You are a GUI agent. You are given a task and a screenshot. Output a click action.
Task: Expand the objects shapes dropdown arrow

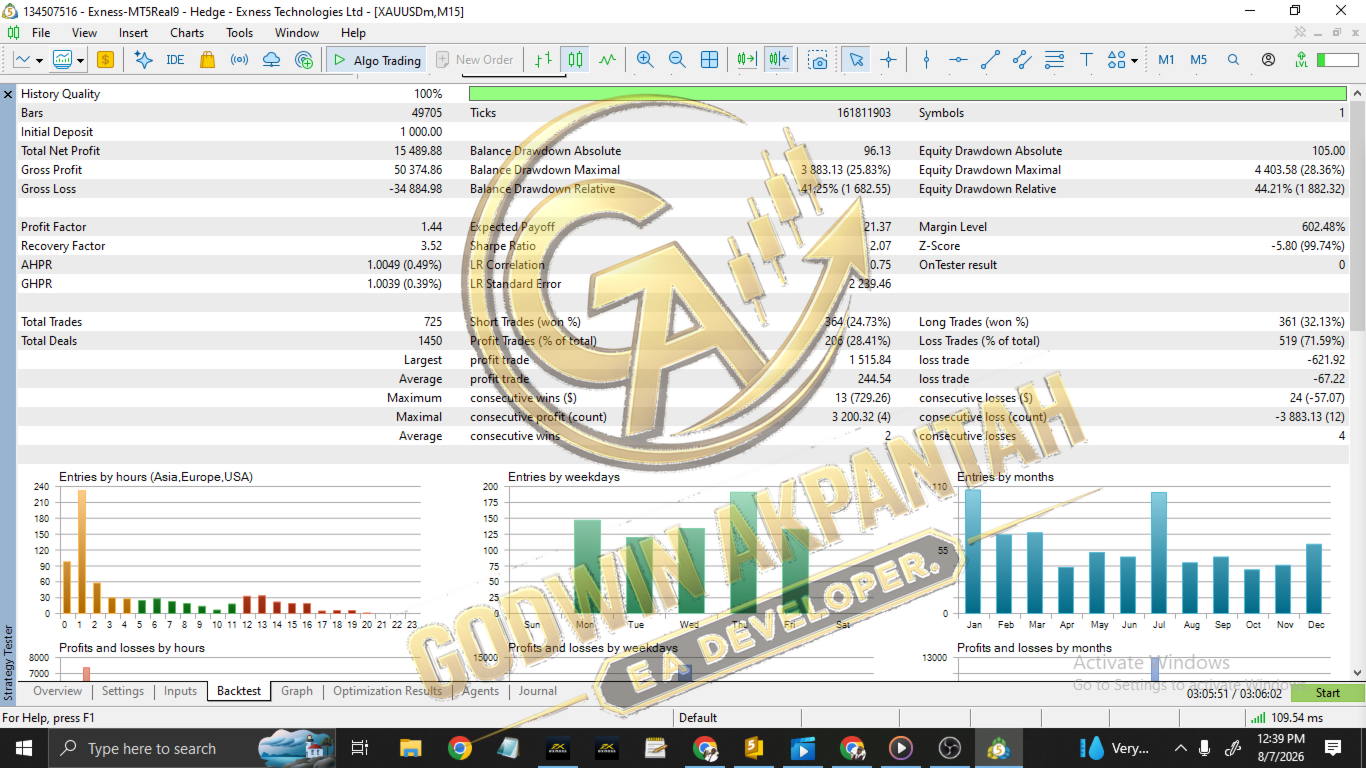tap(1134, 61)
